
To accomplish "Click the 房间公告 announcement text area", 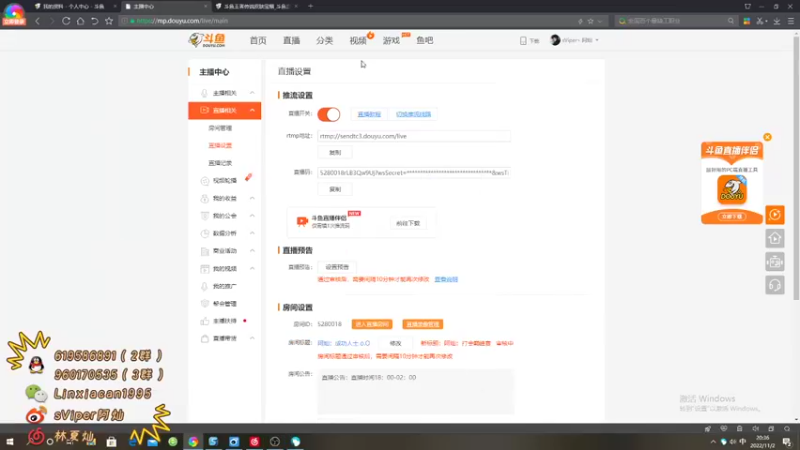I will point(416,391).
